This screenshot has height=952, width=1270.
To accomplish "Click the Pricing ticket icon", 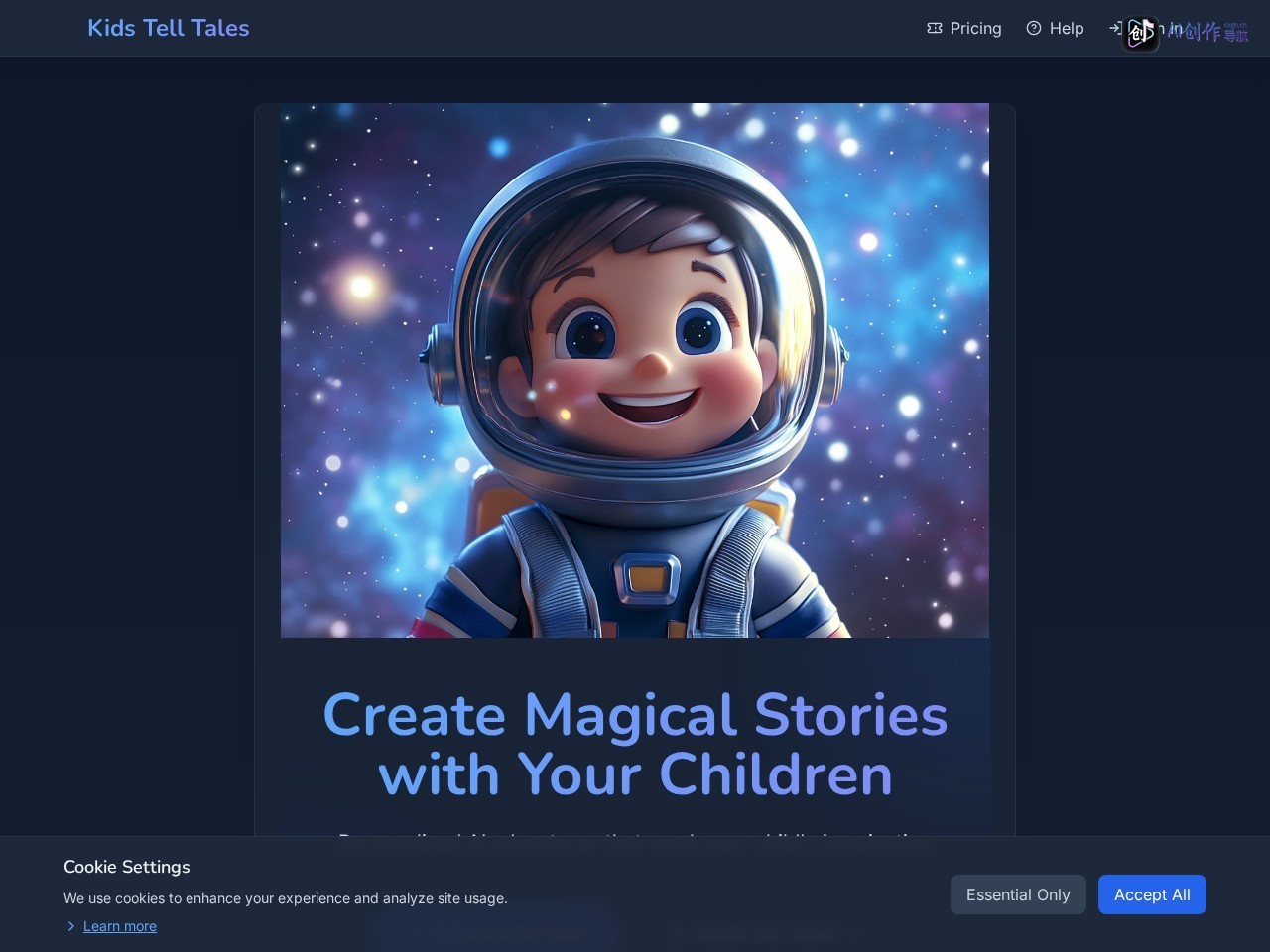I will [x=935, y=28].
